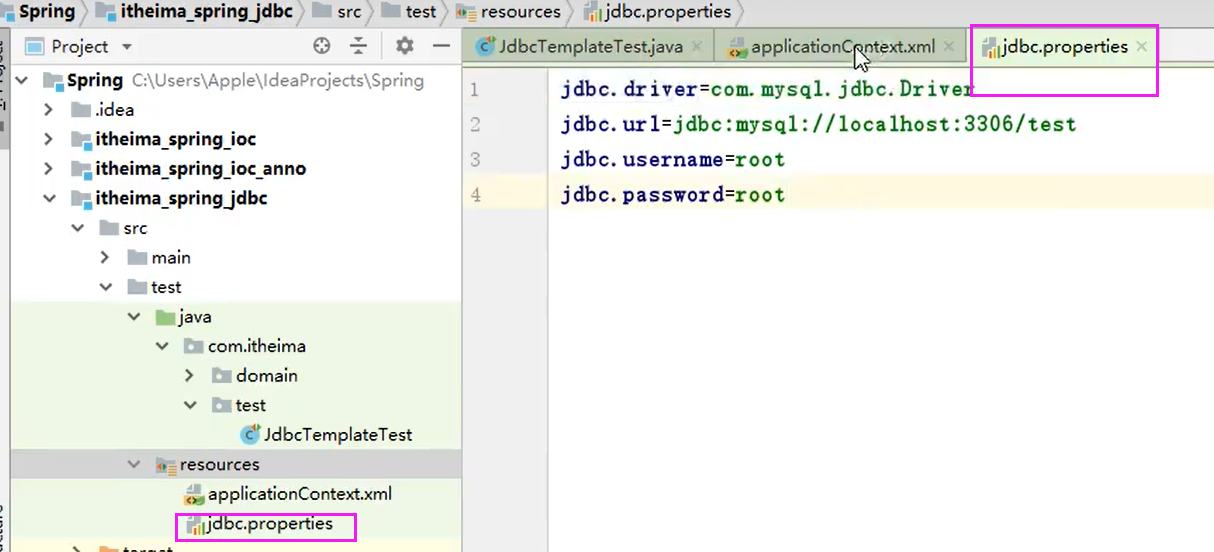The image size is (1214, 552).
Task: Select the .idea folder
Action: pyautogui.click(x=114, y=110)
